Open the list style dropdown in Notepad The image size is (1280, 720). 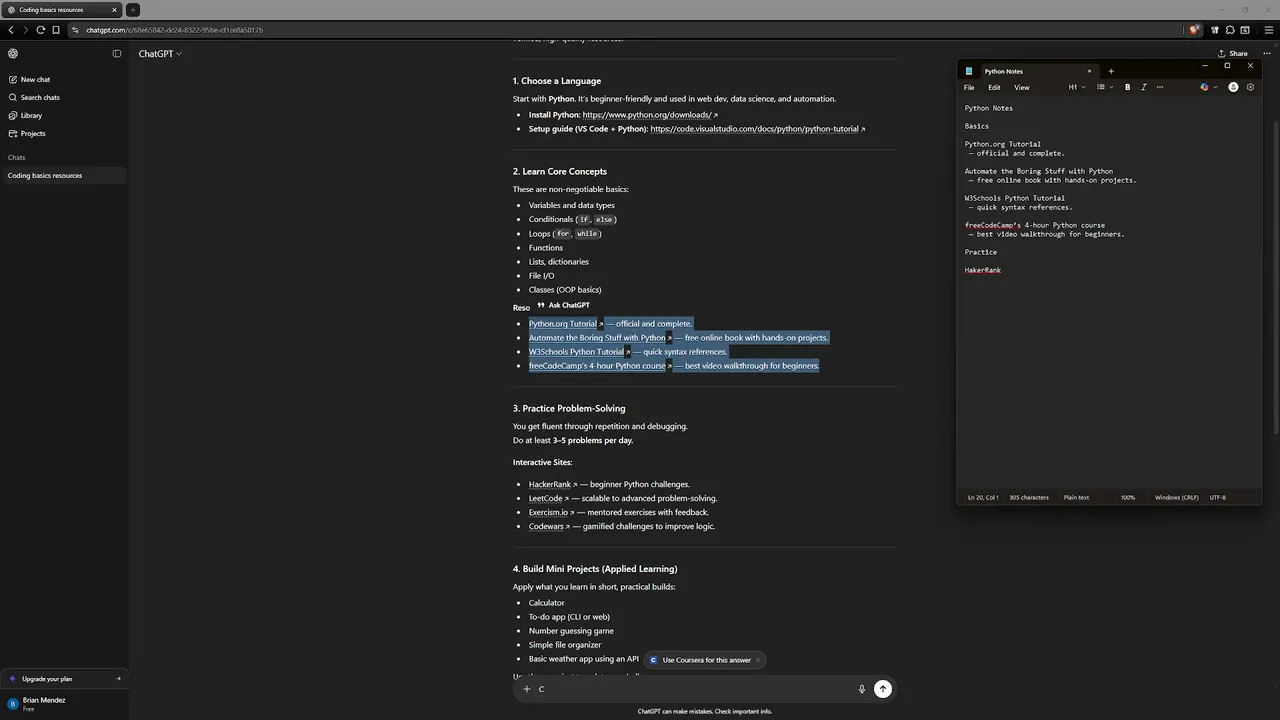[x=1103, y=87]
